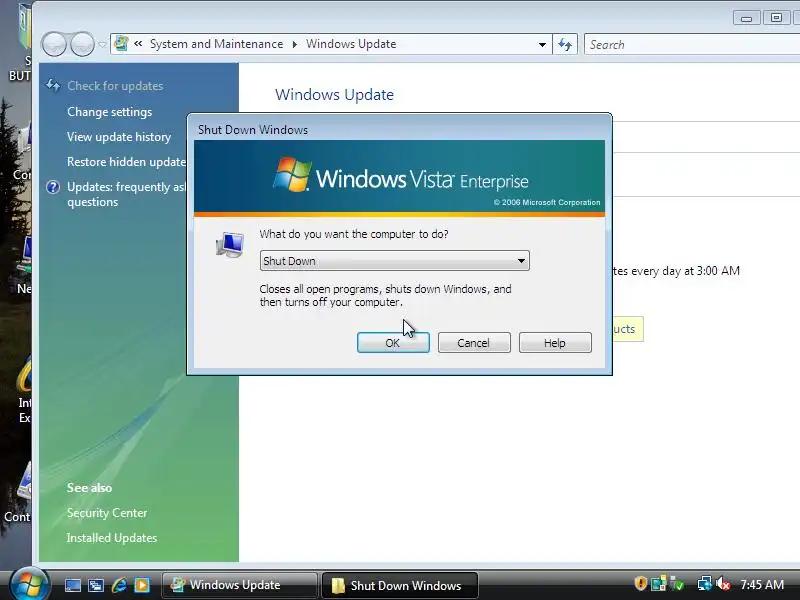Expand the breadcrumb arrow after System and Maintenance

[295, 44]
